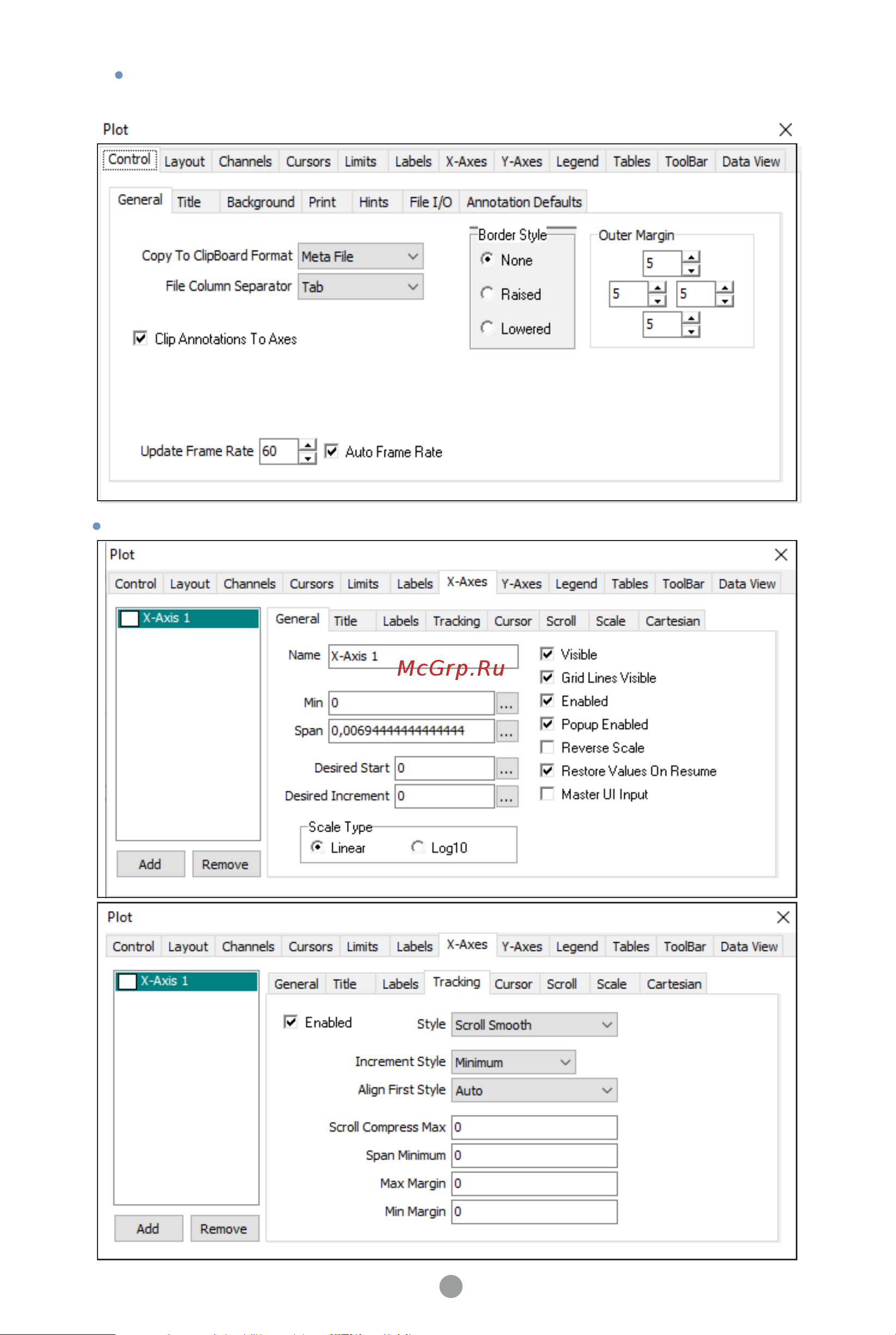Open the Align First Style dropdown
The height and width of the screenshot is (1335, 896).
pyautogui.click(x=534, y=1090)
